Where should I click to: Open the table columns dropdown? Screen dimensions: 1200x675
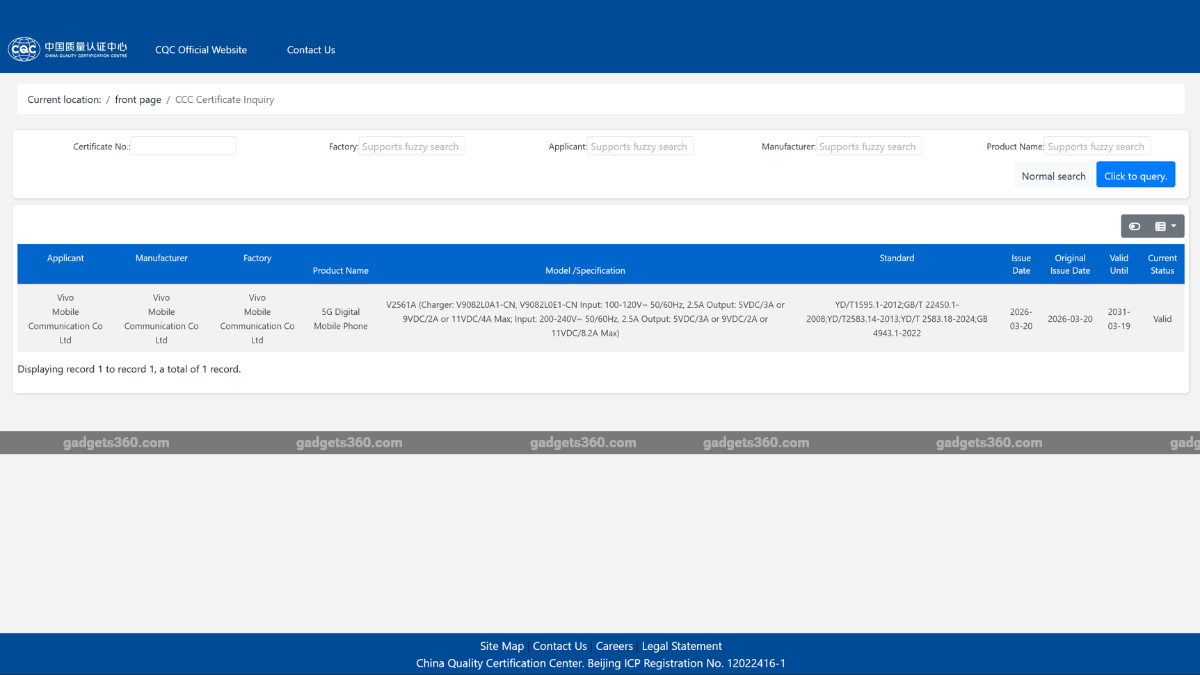1165,226
